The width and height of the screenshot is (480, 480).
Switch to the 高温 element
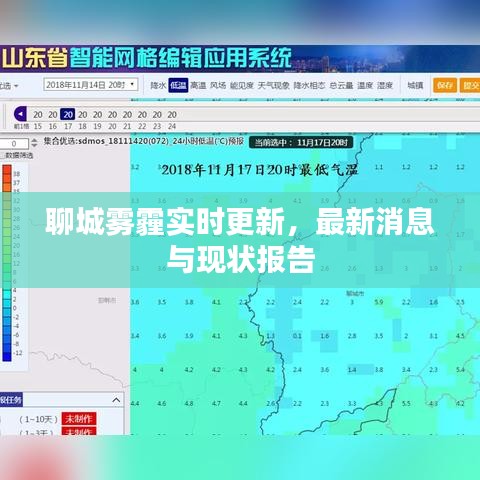tap(198, 86)
